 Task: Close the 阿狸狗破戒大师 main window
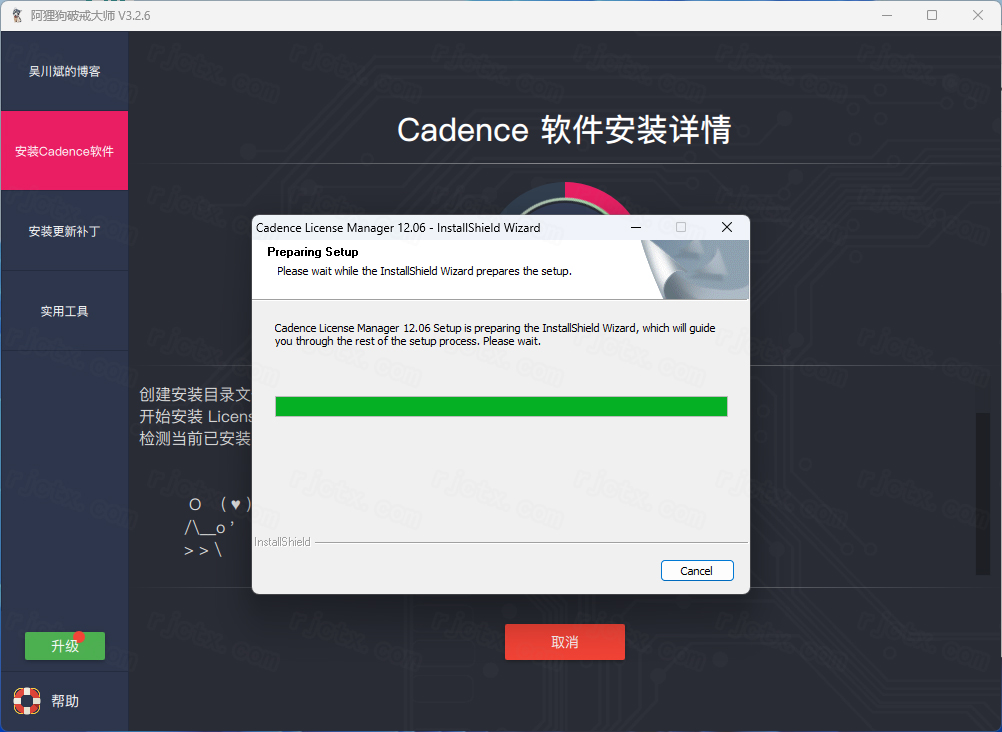[978, 15]
